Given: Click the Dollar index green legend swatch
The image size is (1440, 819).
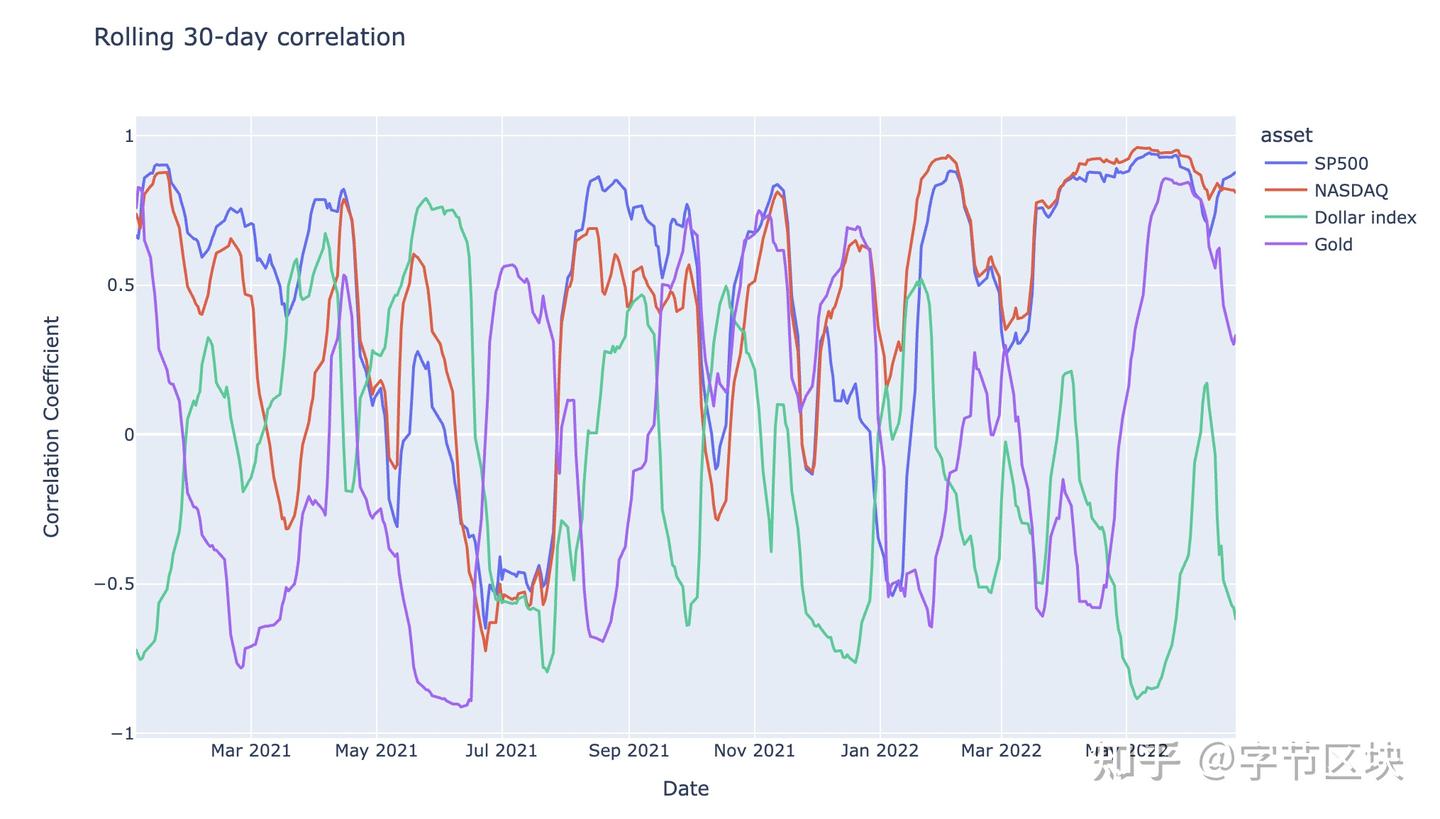Looking at the screenshot, I should tap(1286, 217).
